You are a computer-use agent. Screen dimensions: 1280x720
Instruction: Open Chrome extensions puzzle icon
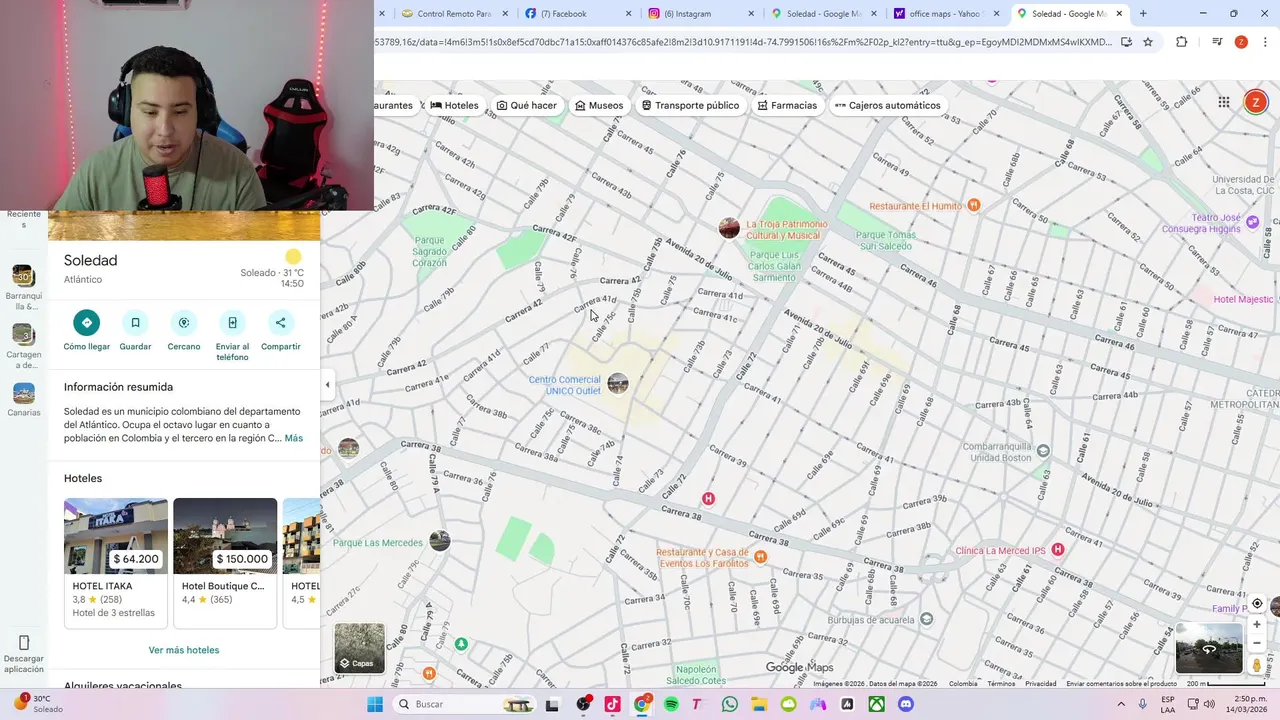1181,42
